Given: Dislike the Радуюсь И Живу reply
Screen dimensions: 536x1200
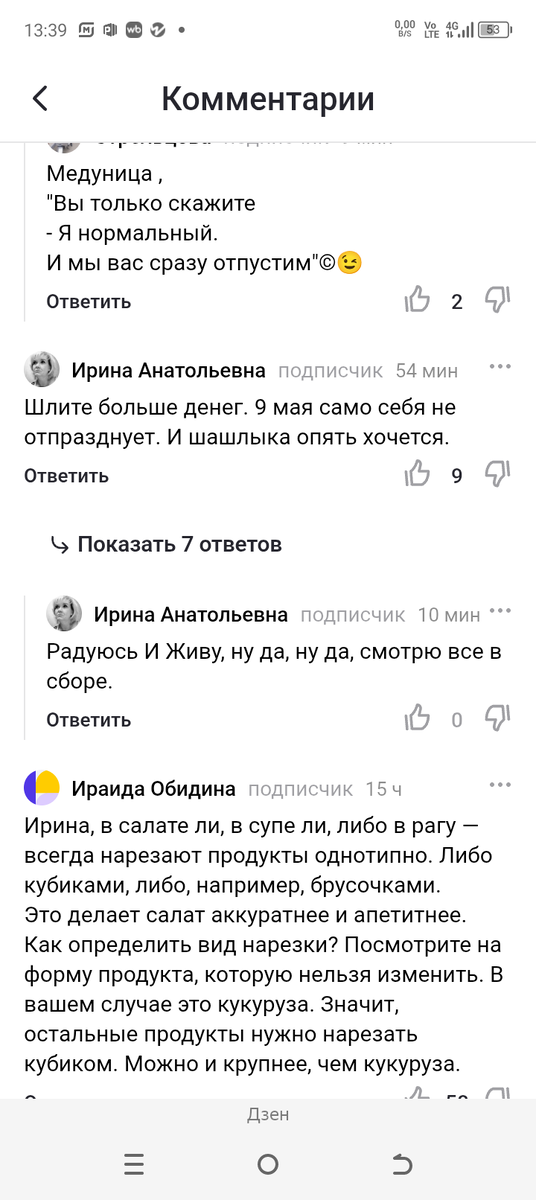Looking at the screenshot, I should [498, 718].
